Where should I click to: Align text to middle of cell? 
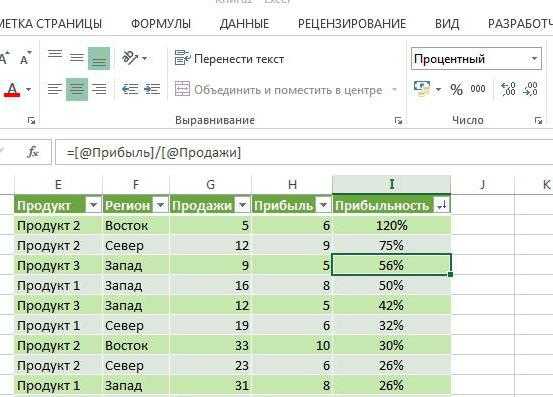[x=77, y=58]
